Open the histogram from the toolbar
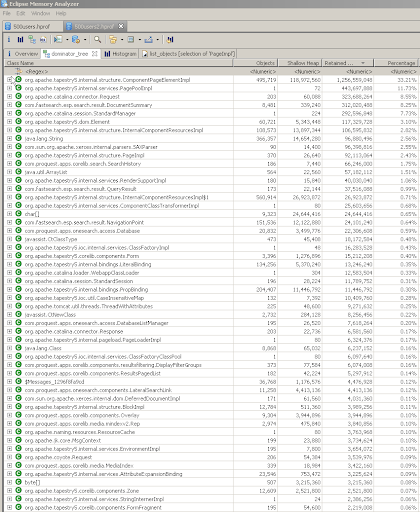The height and width of the screenshot is (512, 420). pyautogui.click(x=20, y=40)
